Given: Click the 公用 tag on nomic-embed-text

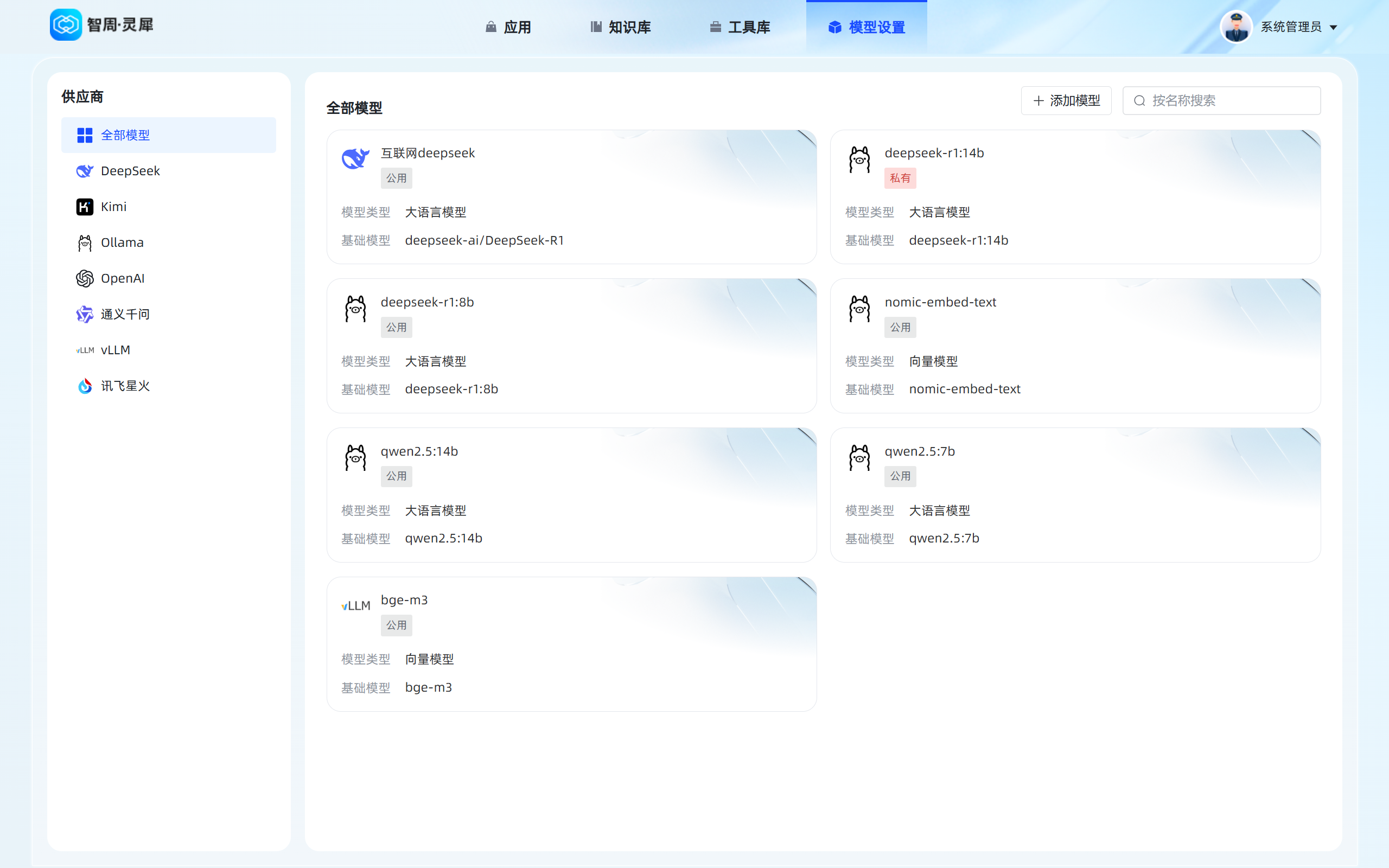Looking at the screenshot, I should pos(900,328).
